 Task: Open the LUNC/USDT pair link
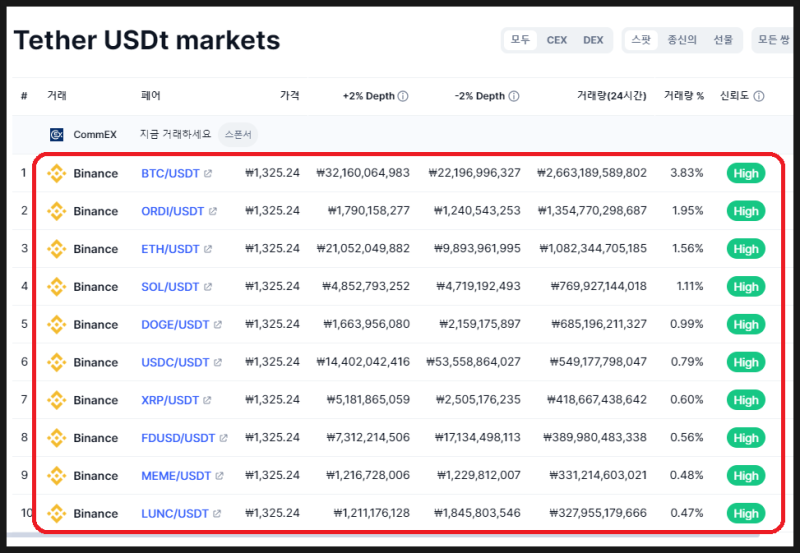click(x=174, y=513)
